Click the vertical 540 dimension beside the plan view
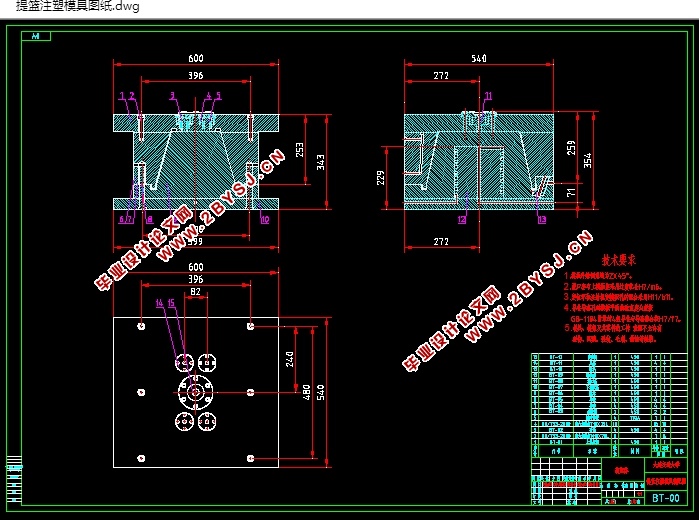The image size is (699, 520). [x=321, y=392]
